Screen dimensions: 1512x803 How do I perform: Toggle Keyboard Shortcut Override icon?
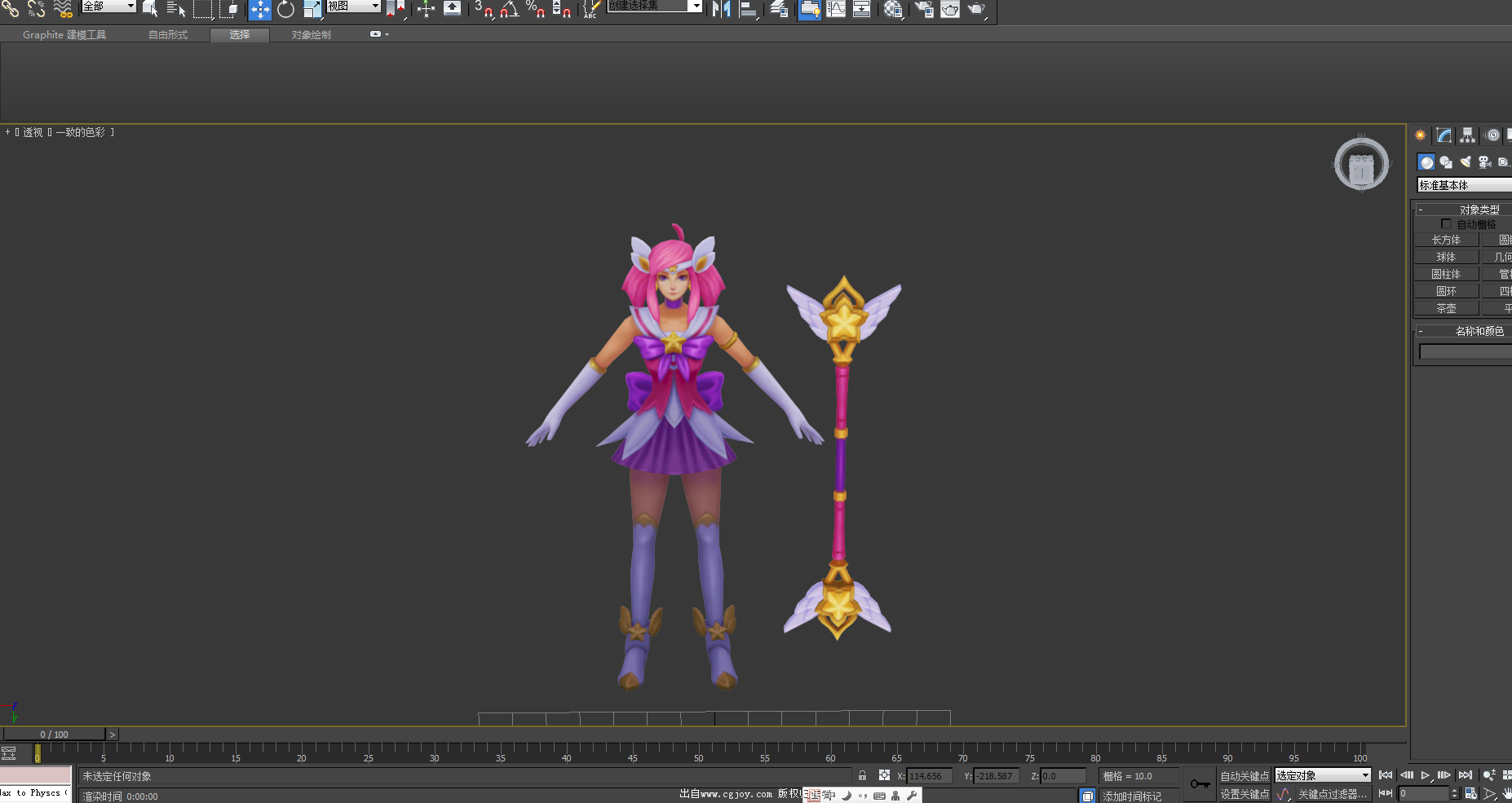pos(452,9)
